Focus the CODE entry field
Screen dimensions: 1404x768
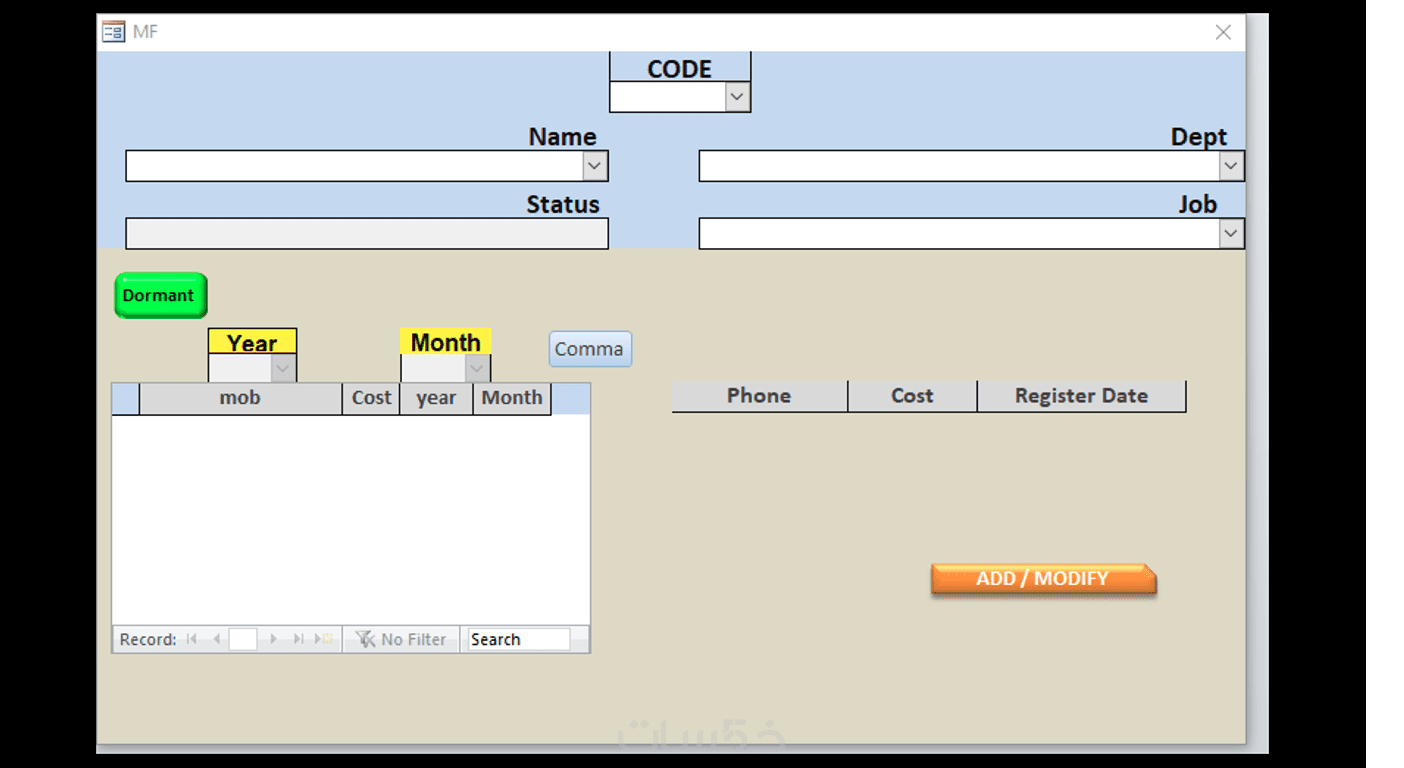point(669,97)
